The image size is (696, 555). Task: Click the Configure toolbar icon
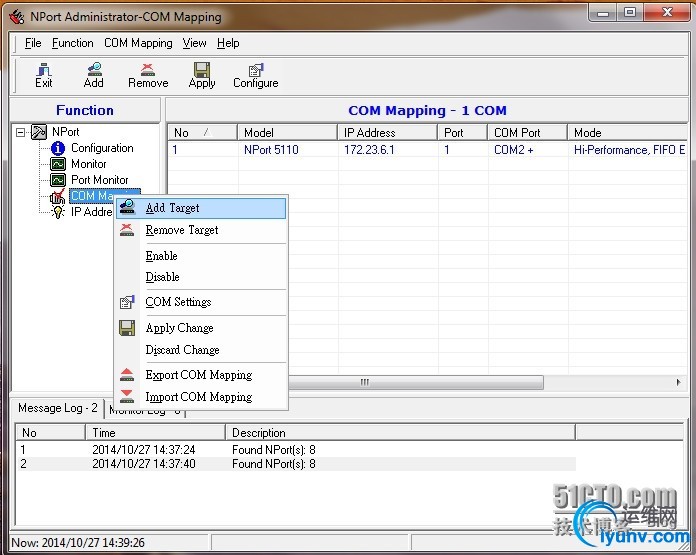point(256,70)
